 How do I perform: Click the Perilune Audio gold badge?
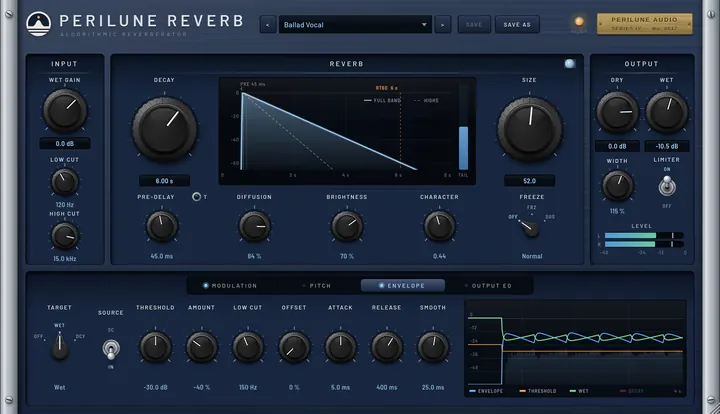pyautogui.click(x=644, y=24)
